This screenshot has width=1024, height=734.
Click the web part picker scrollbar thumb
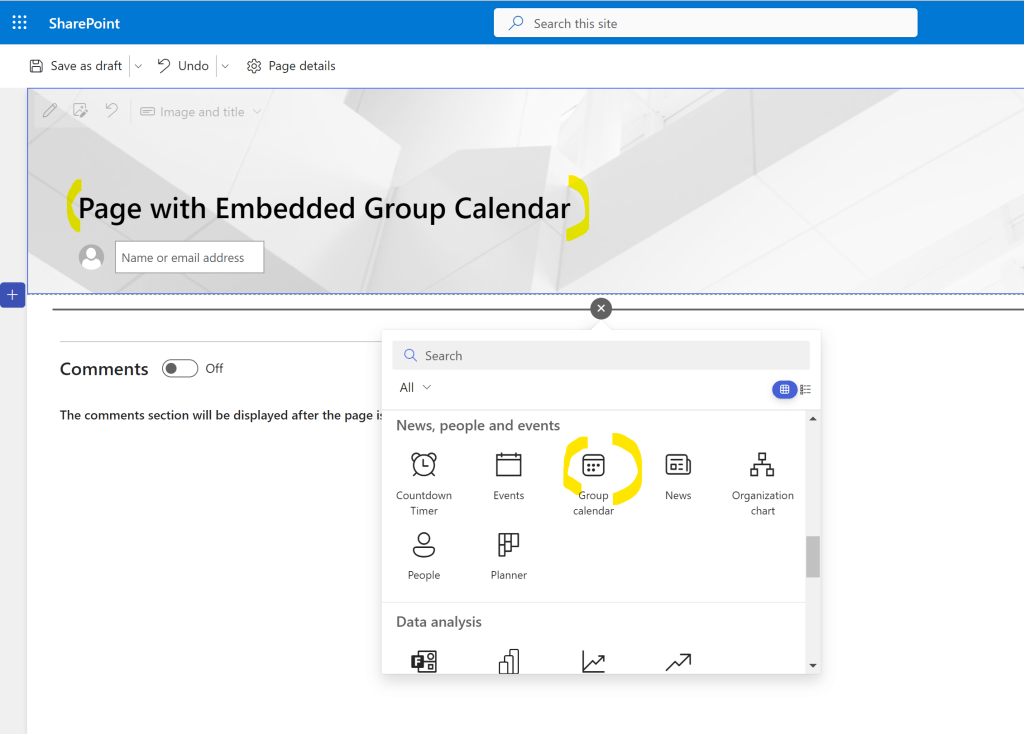click(812, 556)
